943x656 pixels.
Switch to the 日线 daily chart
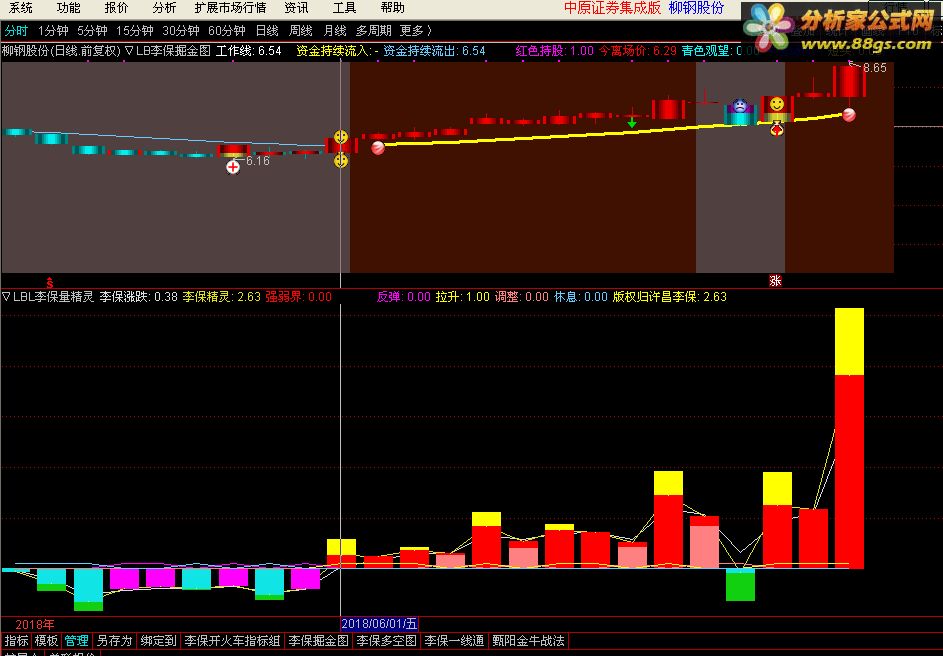pyautogui.click(x=267, y=31)
